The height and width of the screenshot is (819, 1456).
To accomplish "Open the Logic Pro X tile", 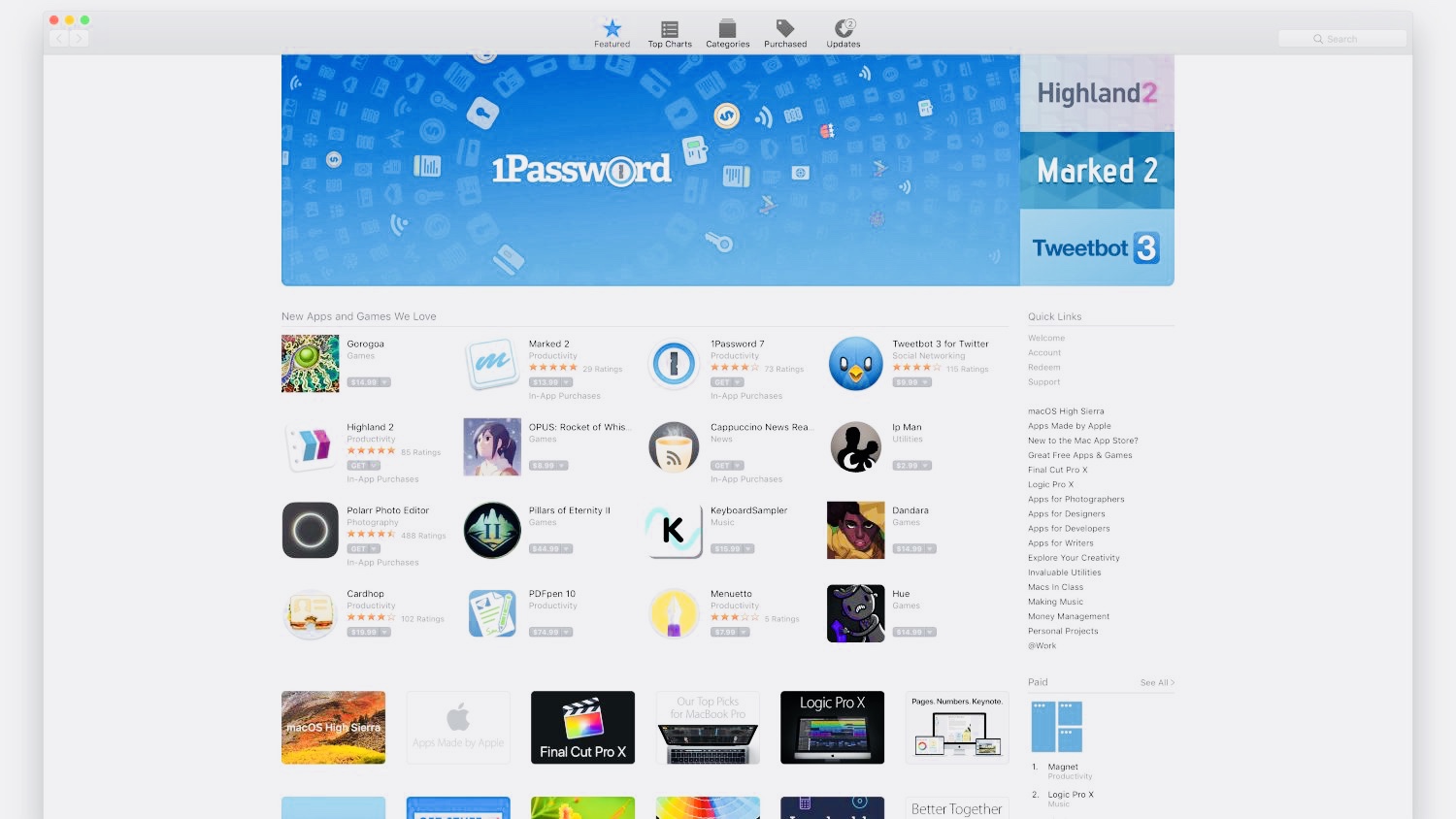I will [x=832, y=728].
